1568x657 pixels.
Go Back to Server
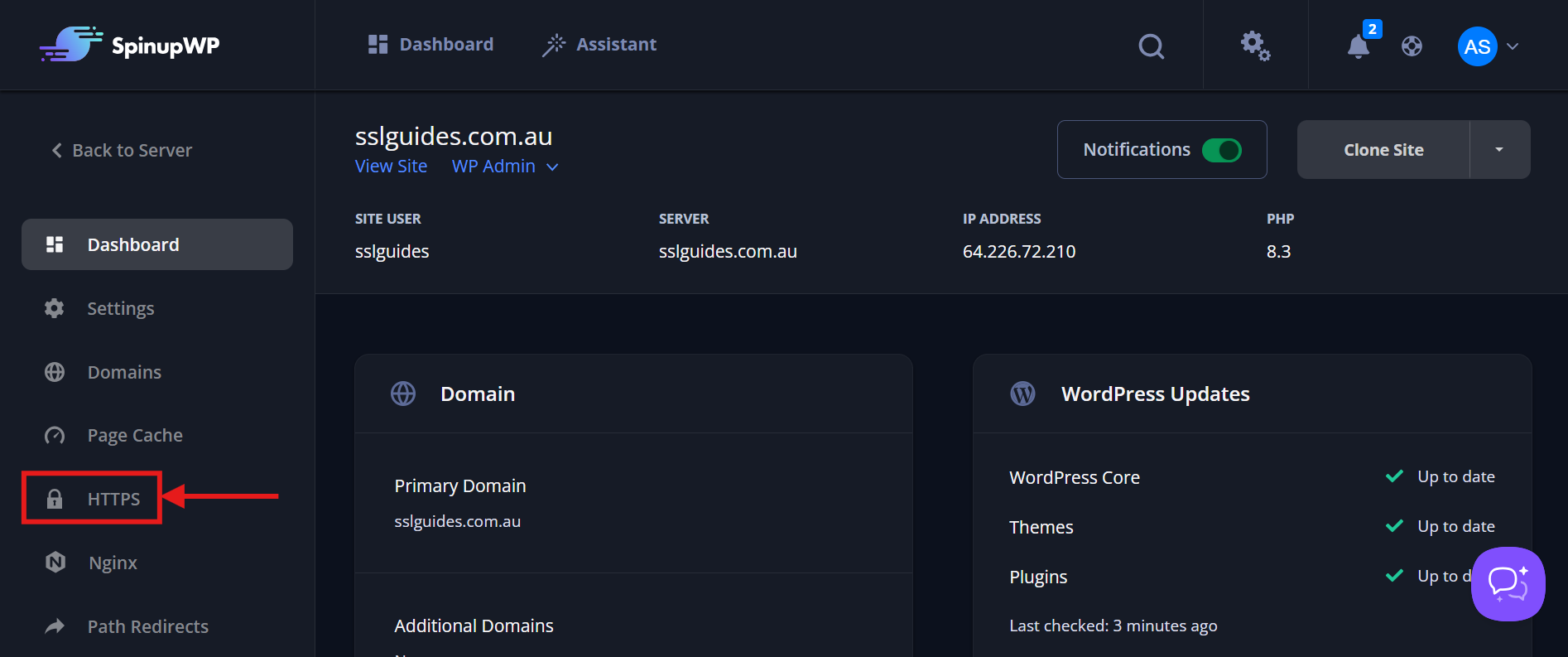(122, 150)
